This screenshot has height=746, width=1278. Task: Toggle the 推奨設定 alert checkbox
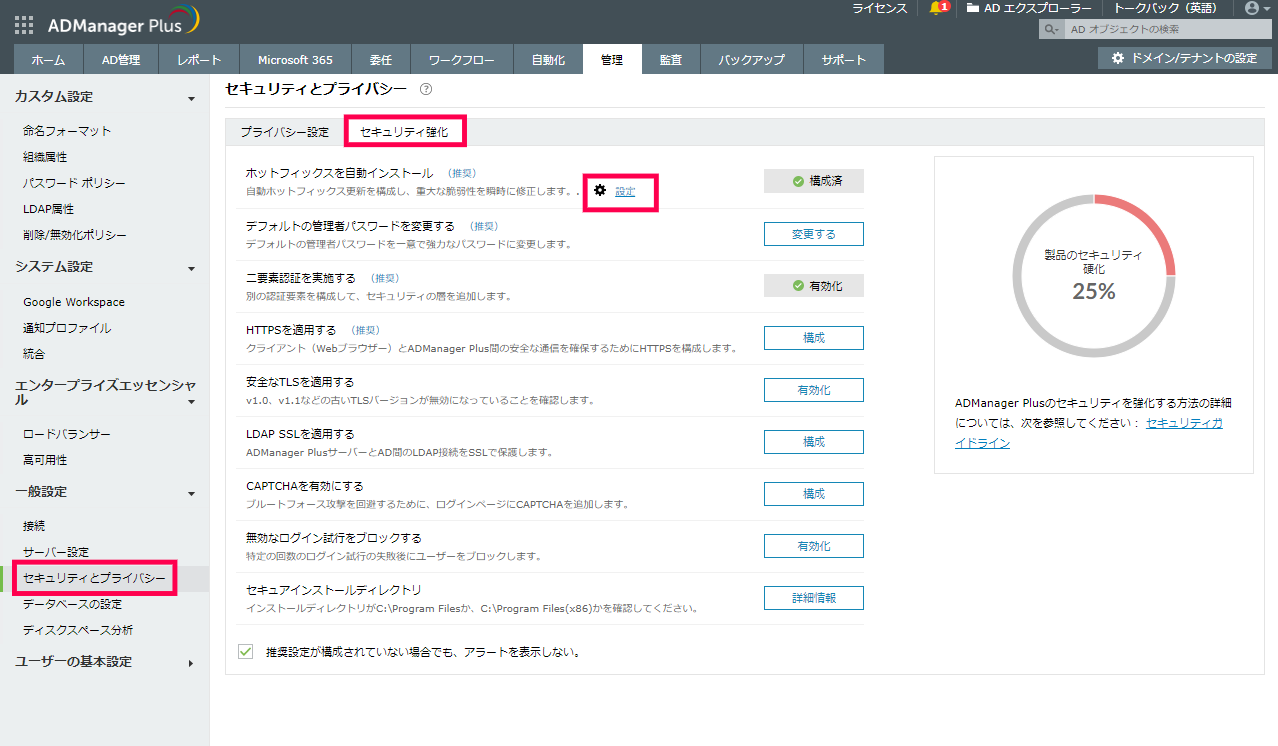pyautogui.click(x=245, y=652)
